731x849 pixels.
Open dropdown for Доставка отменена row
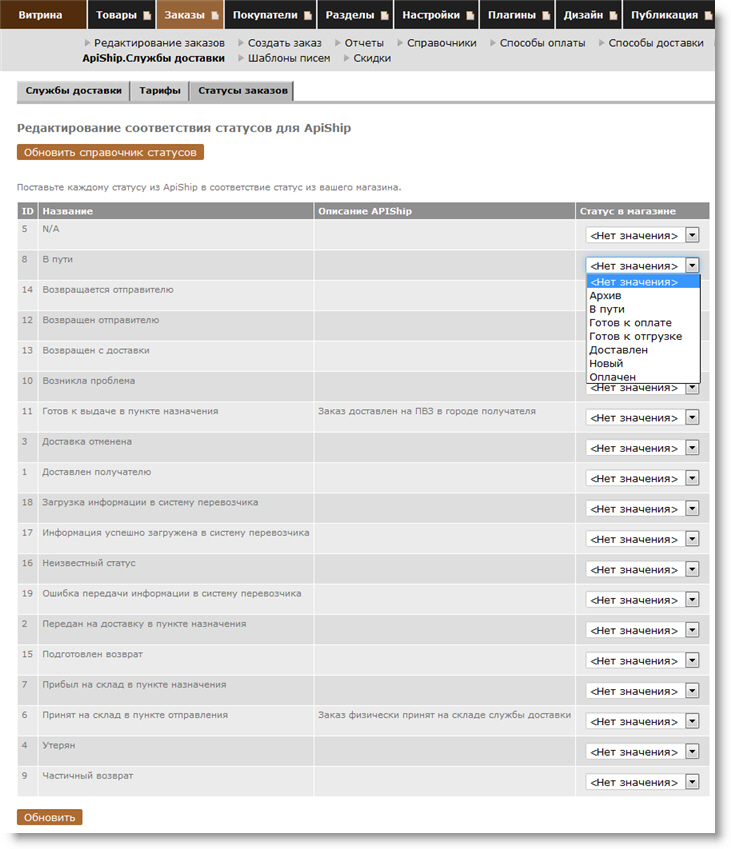coord(642,448)
